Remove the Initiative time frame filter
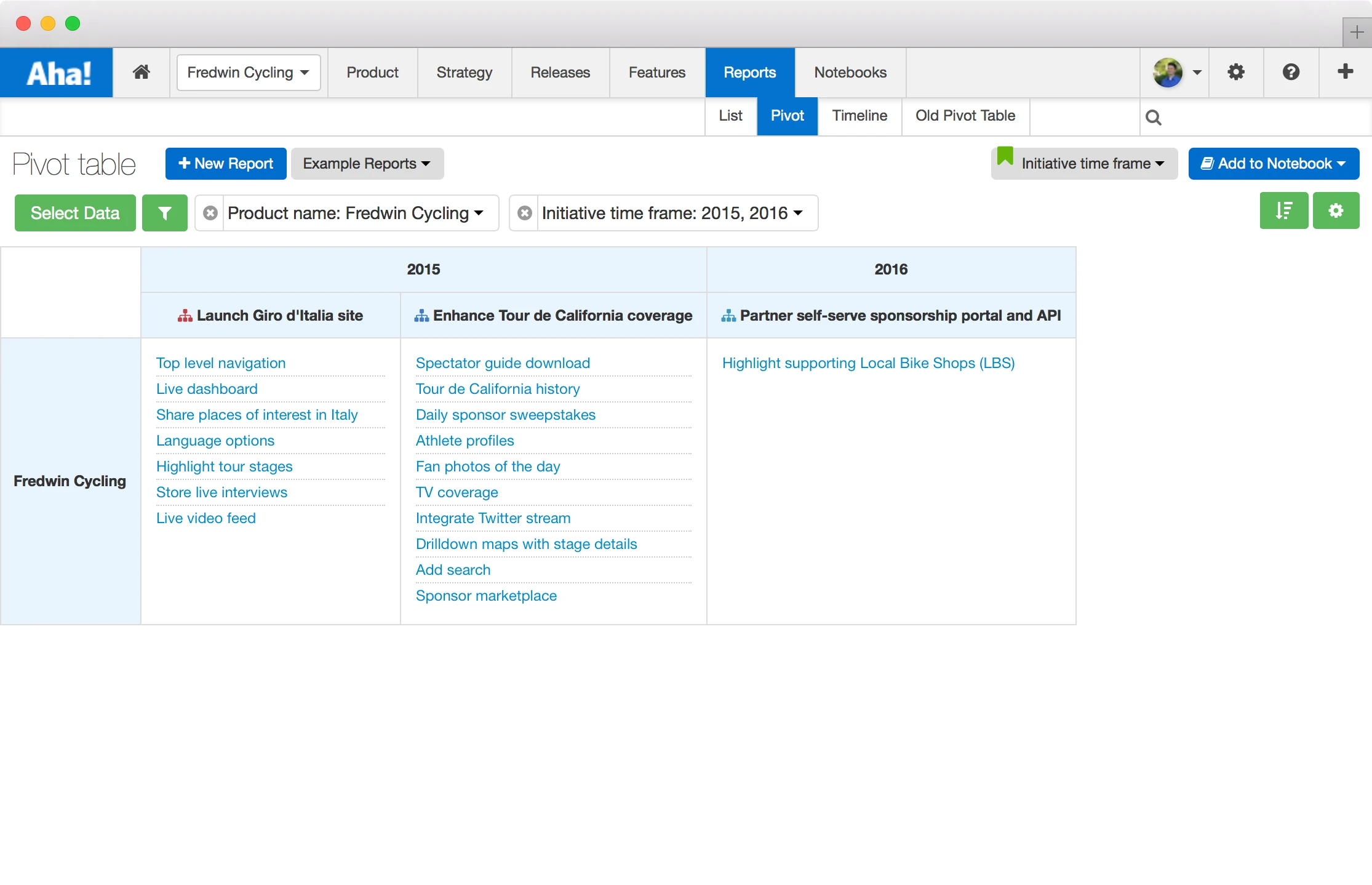Image resolution: width=1372 pixels, height=885 pixels. [525, 214]
